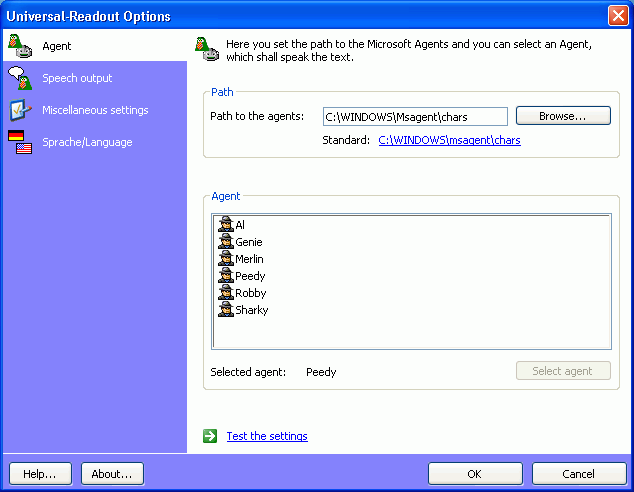Select Peedy from the agent list
The width and height of the screenshot is (634, 492).
250,276
